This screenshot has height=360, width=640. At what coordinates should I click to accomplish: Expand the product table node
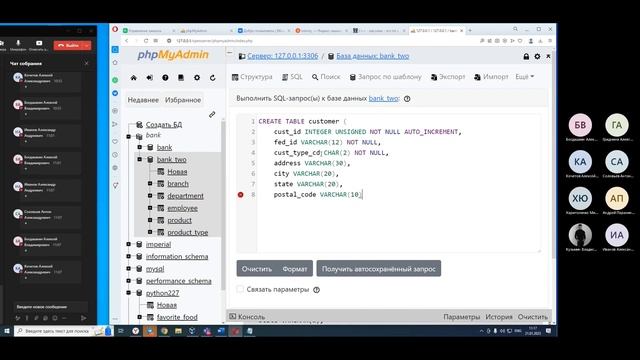(x=150, y=220)
